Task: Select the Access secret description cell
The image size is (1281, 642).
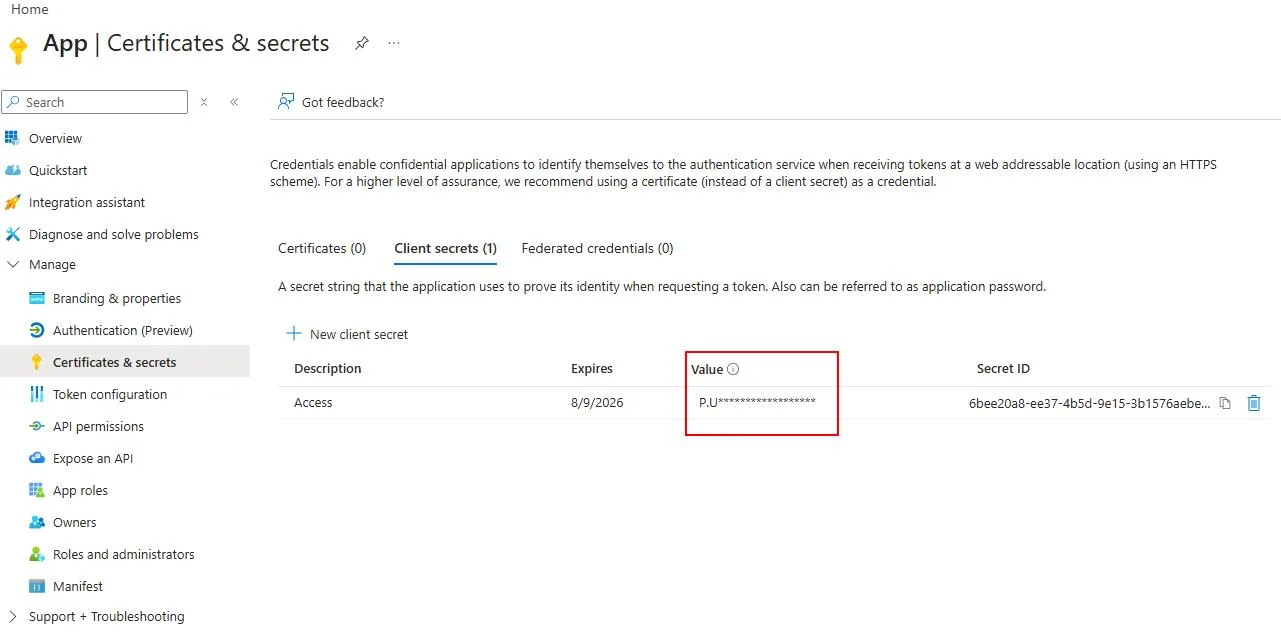Action: 313,402
